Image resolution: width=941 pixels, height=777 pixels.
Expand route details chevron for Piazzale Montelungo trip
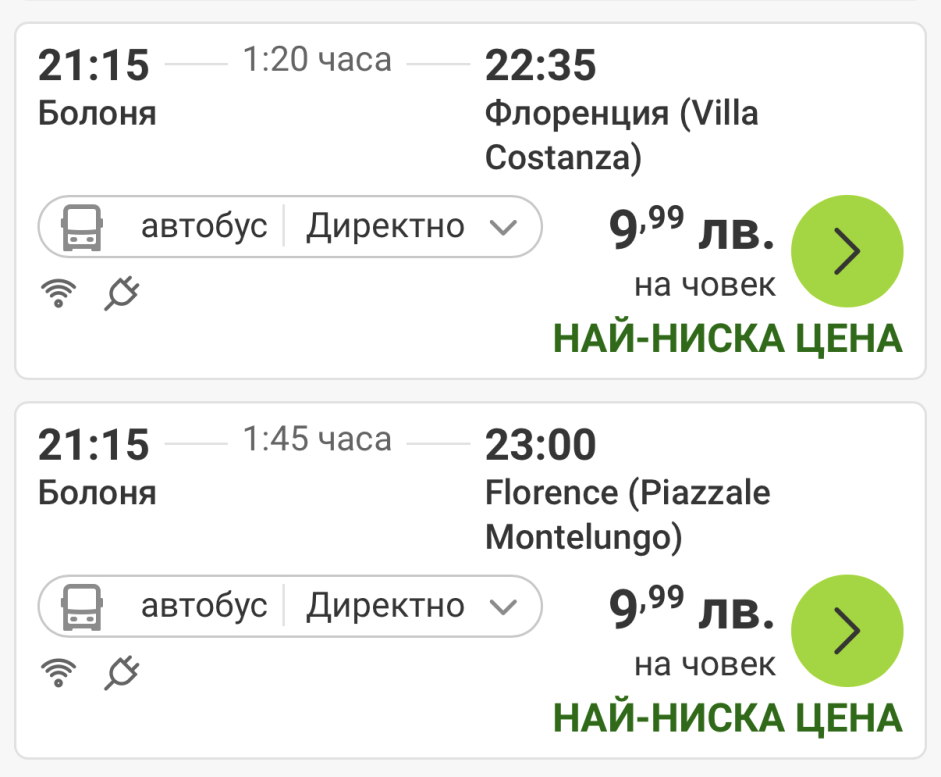tap(503, 607)
